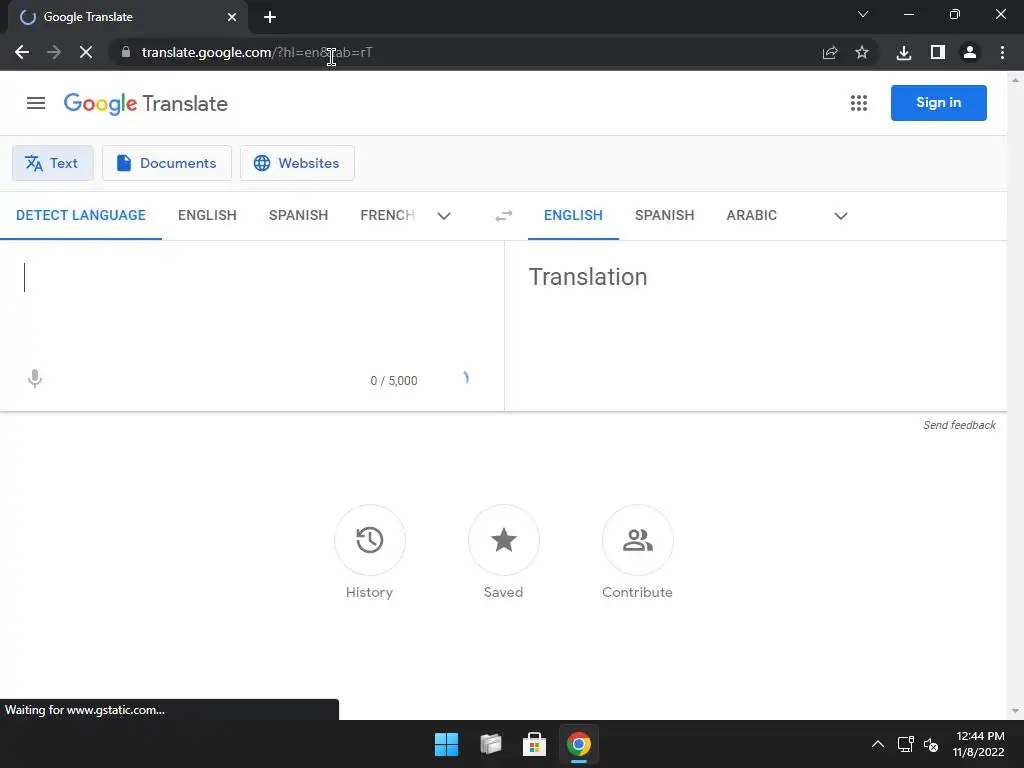
Task: Choose French as source language
Action: pyautogui.click(x=387, y=216)
